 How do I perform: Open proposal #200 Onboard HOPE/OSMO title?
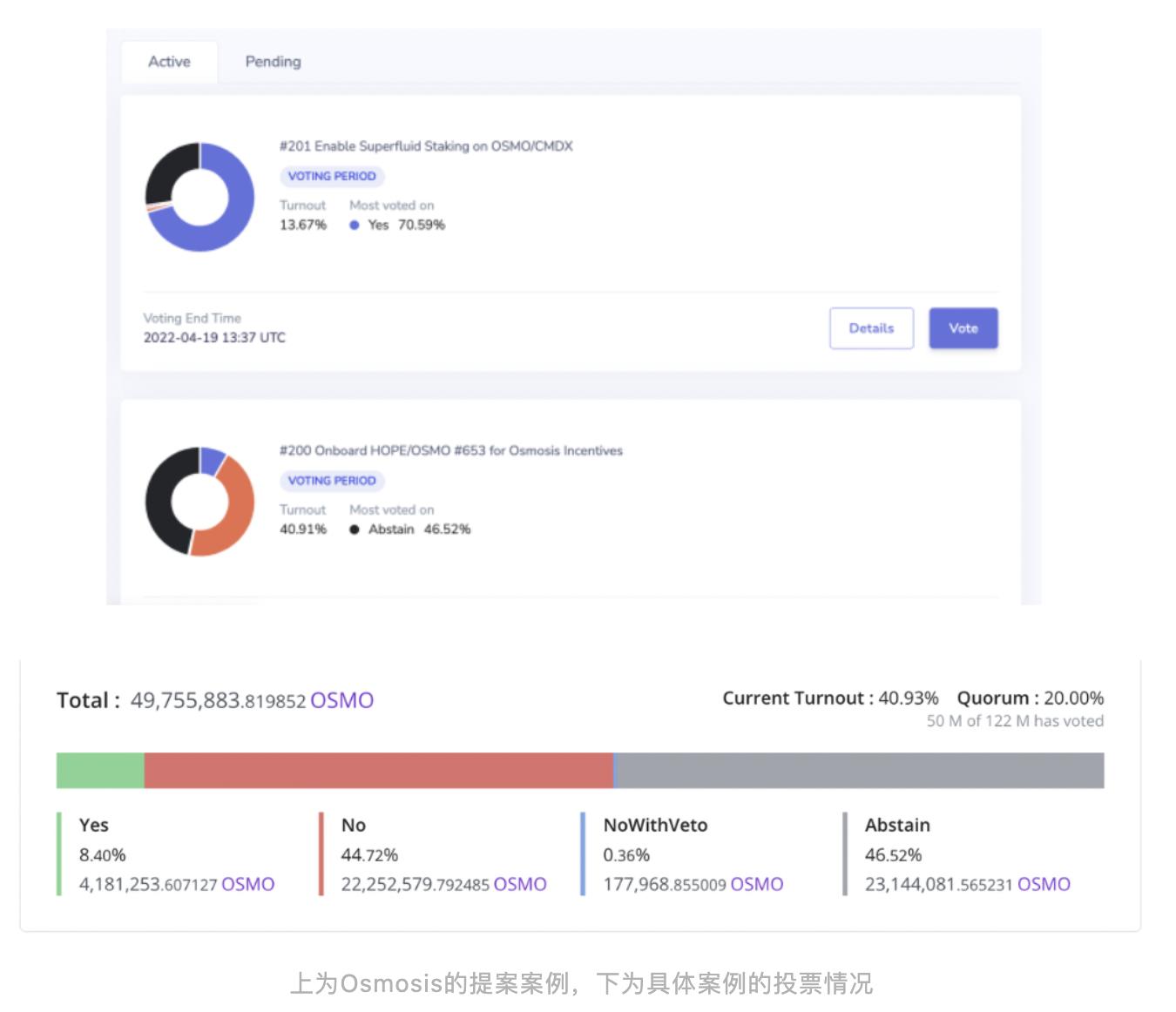tap(450, 450)
